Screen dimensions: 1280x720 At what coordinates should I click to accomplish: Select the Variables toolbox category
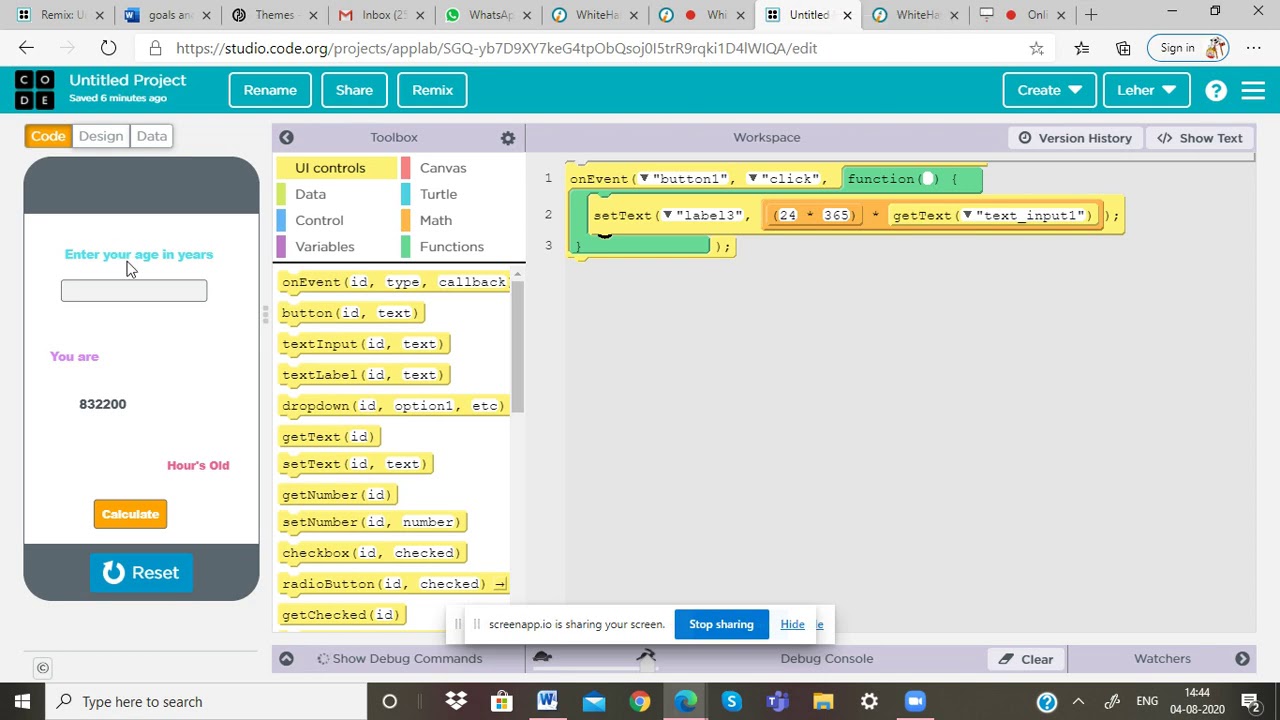(x=325, y=246)
